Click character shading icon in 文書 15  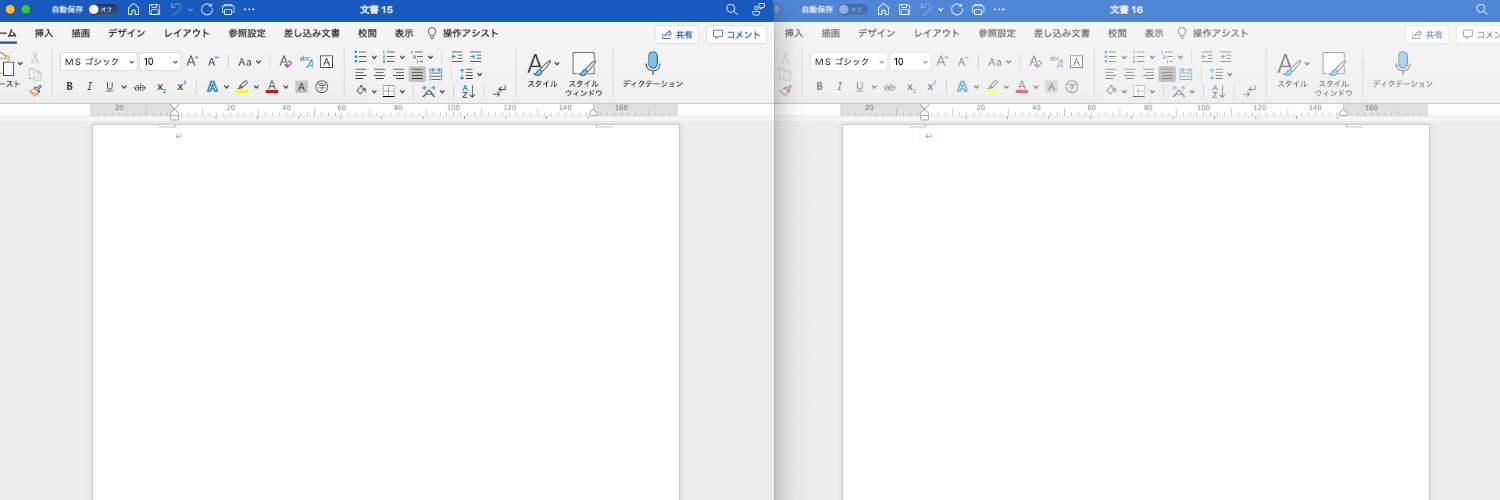click(301, 87)
